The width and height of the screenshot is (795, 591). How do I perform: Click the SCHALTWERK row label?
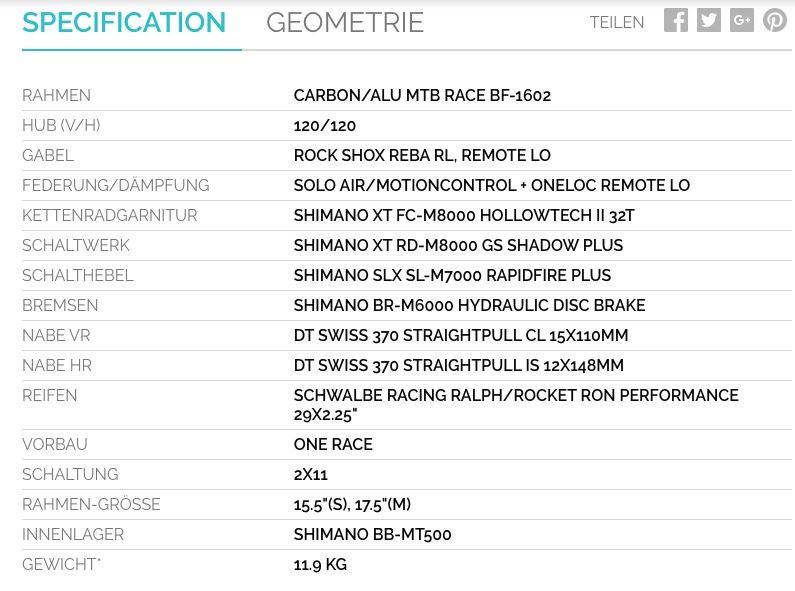76,246
